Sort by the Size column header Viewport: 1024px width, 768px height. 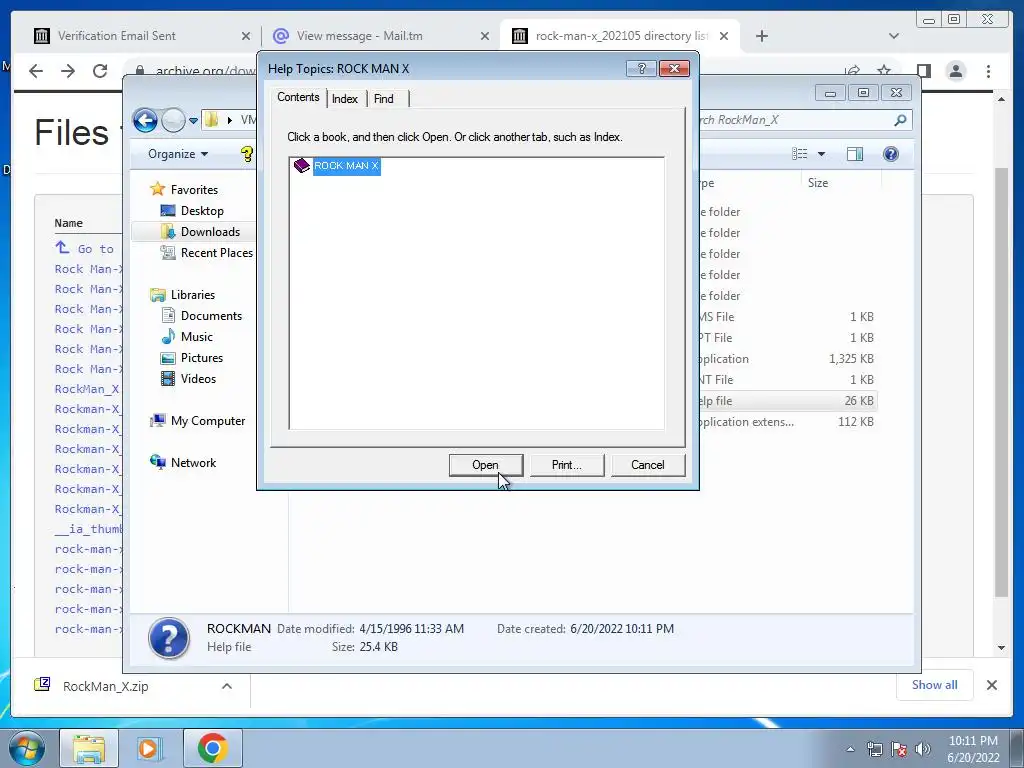pyautogui.click(x=818, y=183)
